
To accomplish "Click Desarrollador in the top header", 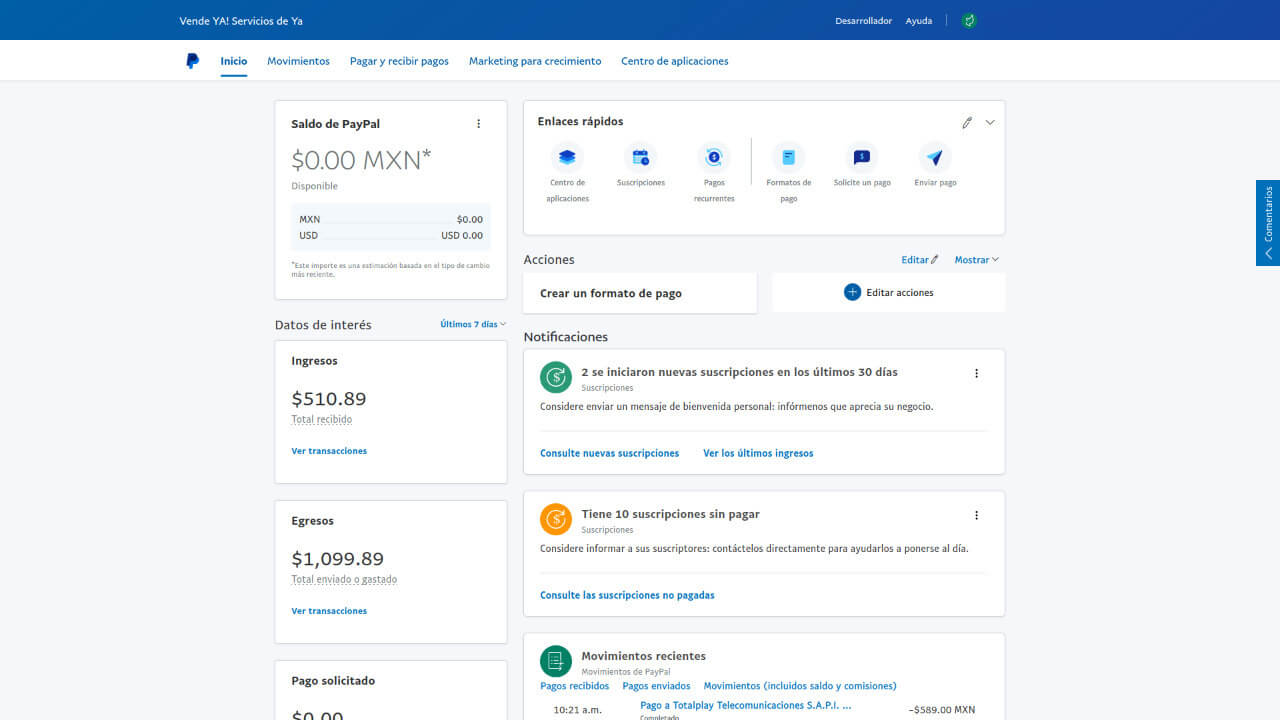I will tap(864, 21).
